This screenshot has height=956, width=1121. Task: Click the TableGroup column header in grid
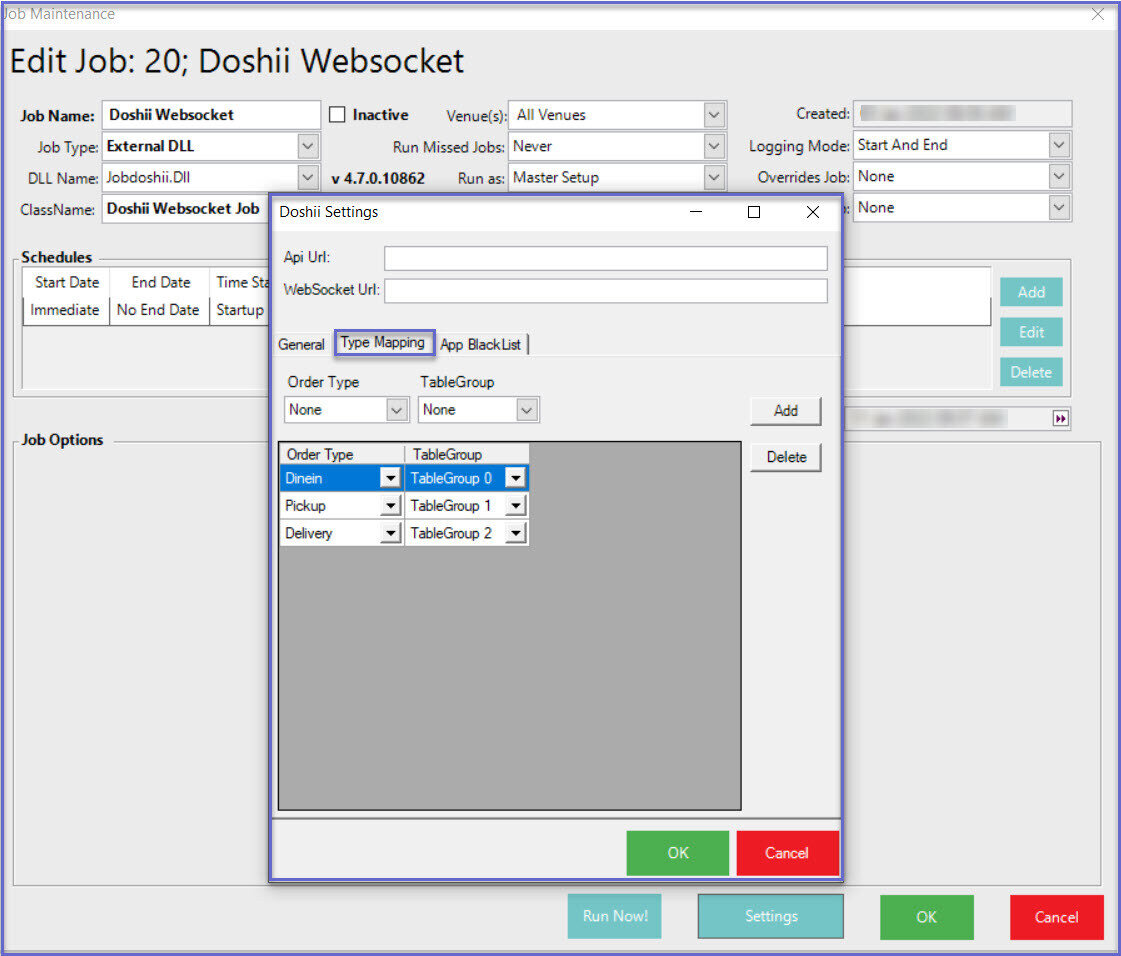coord(466,454)
